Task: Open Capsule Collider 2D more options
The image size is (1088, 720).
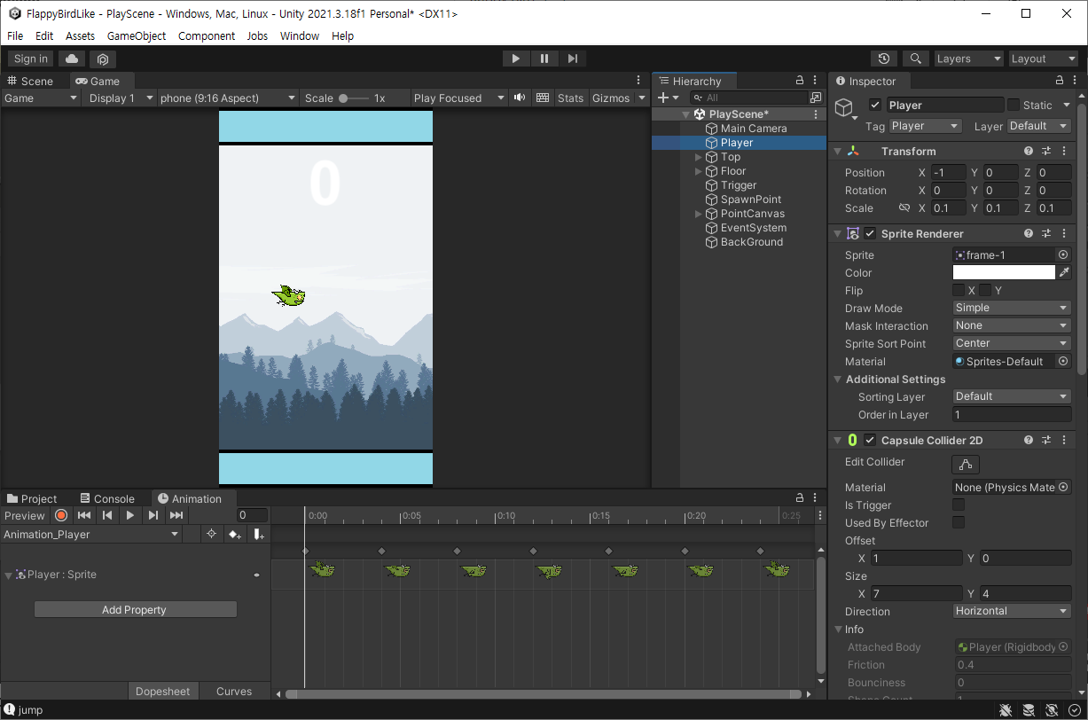Action: pyautogui.click(x=1064, y=440)
